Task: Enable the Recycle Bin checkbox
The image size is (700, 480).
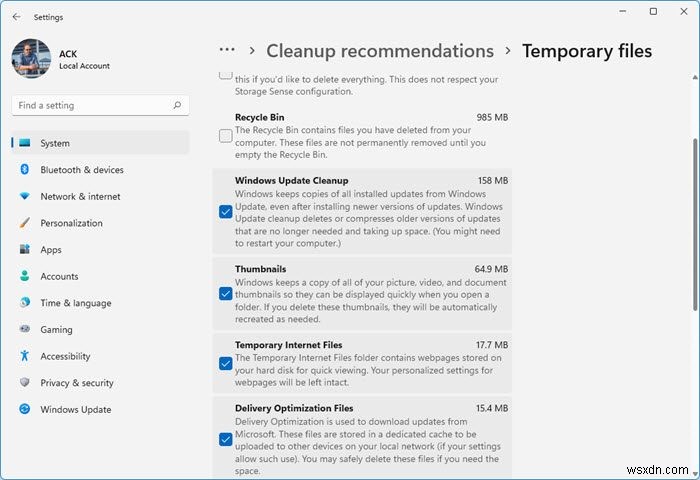Action: click(226, 136)
